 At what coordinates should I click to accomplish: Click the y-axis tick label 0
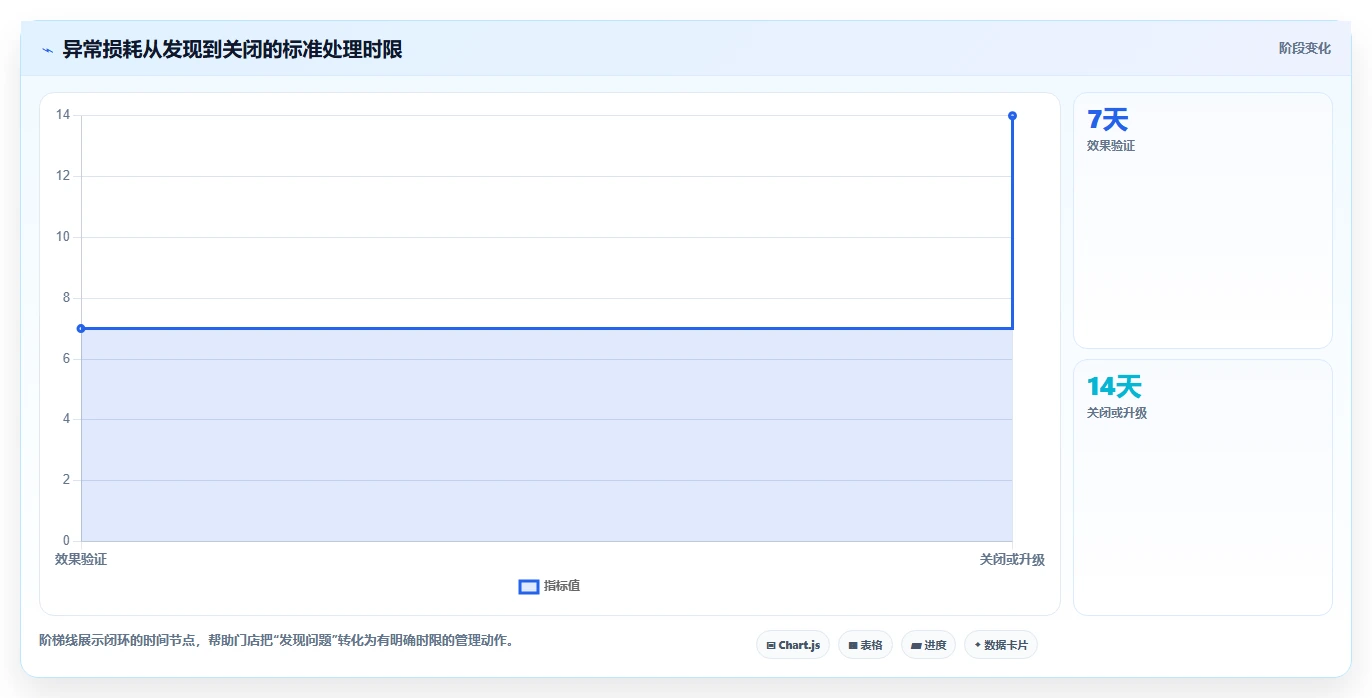66,541
